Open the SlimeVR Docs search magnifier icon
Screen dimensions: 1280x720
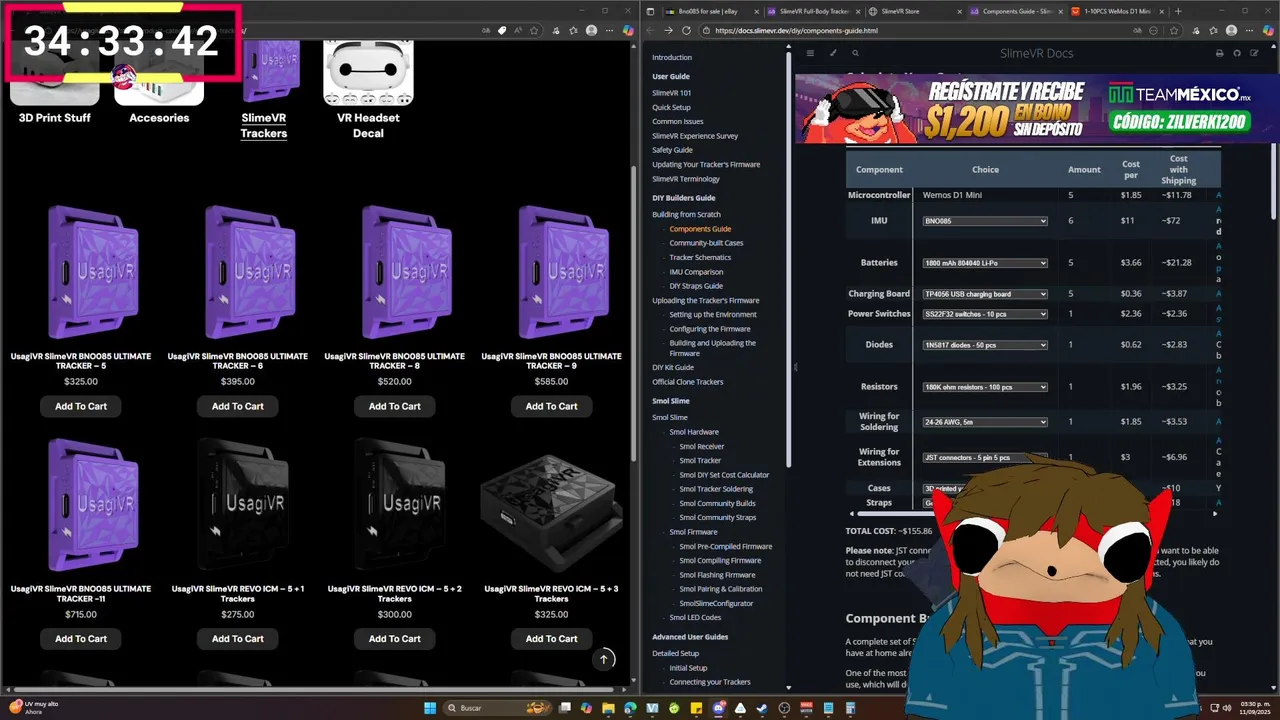click(x=855, y=53)
